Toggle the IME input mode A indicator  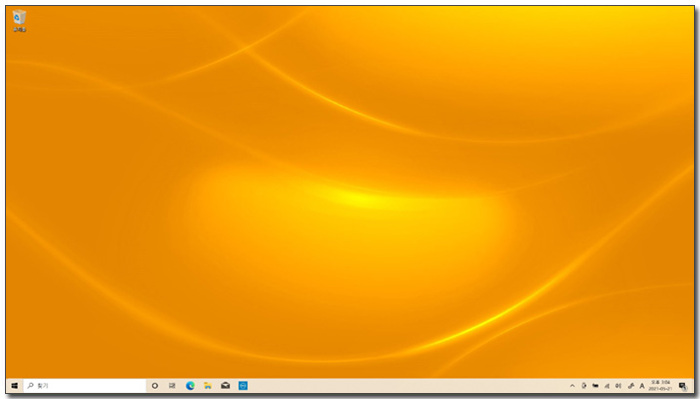[x=642, y=386]
